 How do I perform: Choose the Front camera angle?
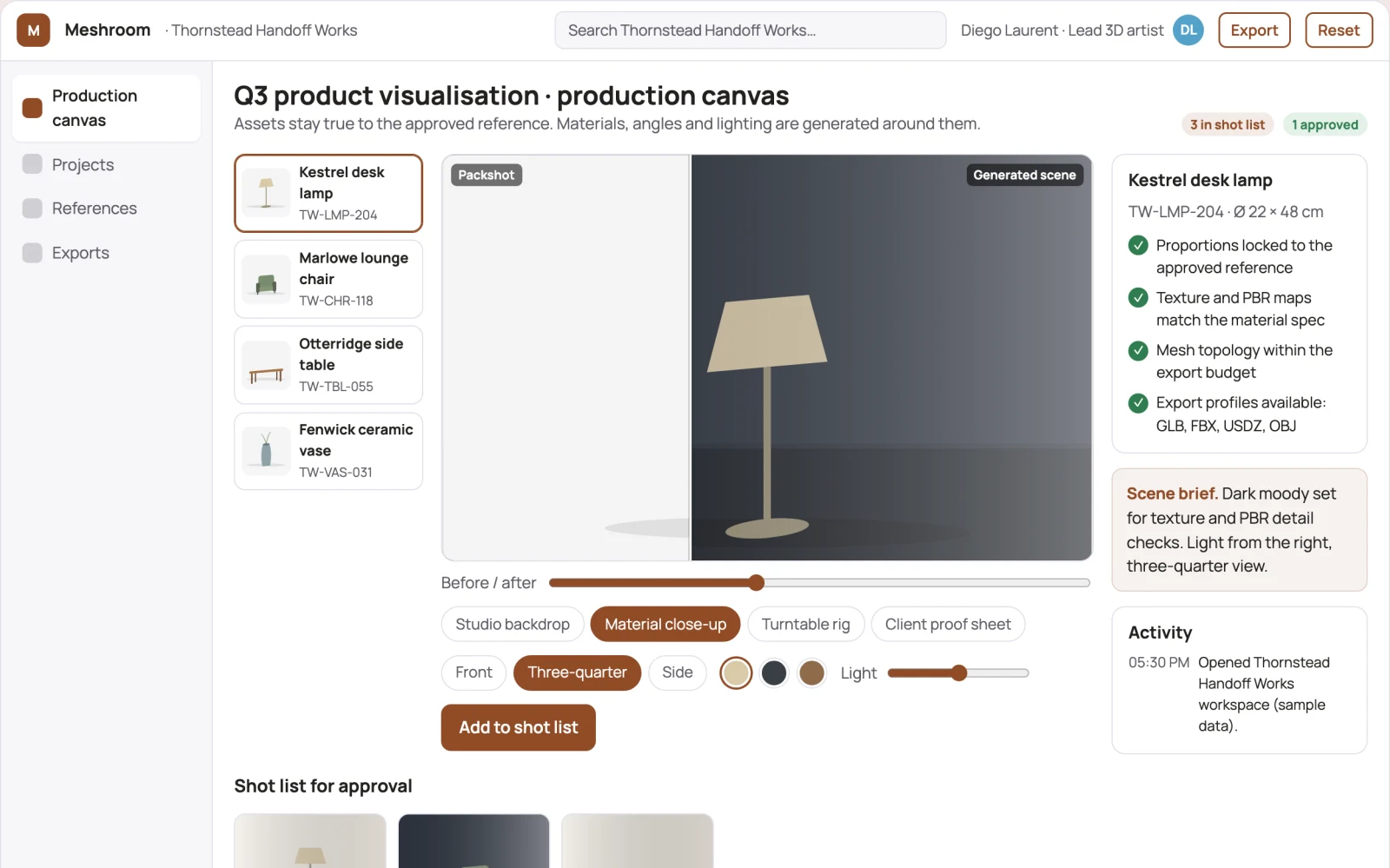point(473,673)
